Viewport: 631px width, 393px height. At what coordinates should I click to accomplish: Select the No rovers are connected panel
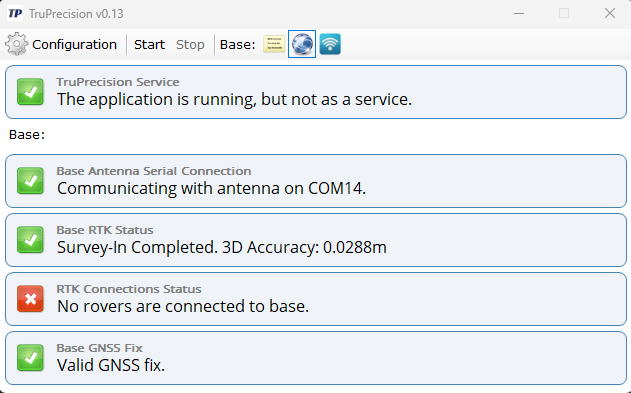point(316,299)
